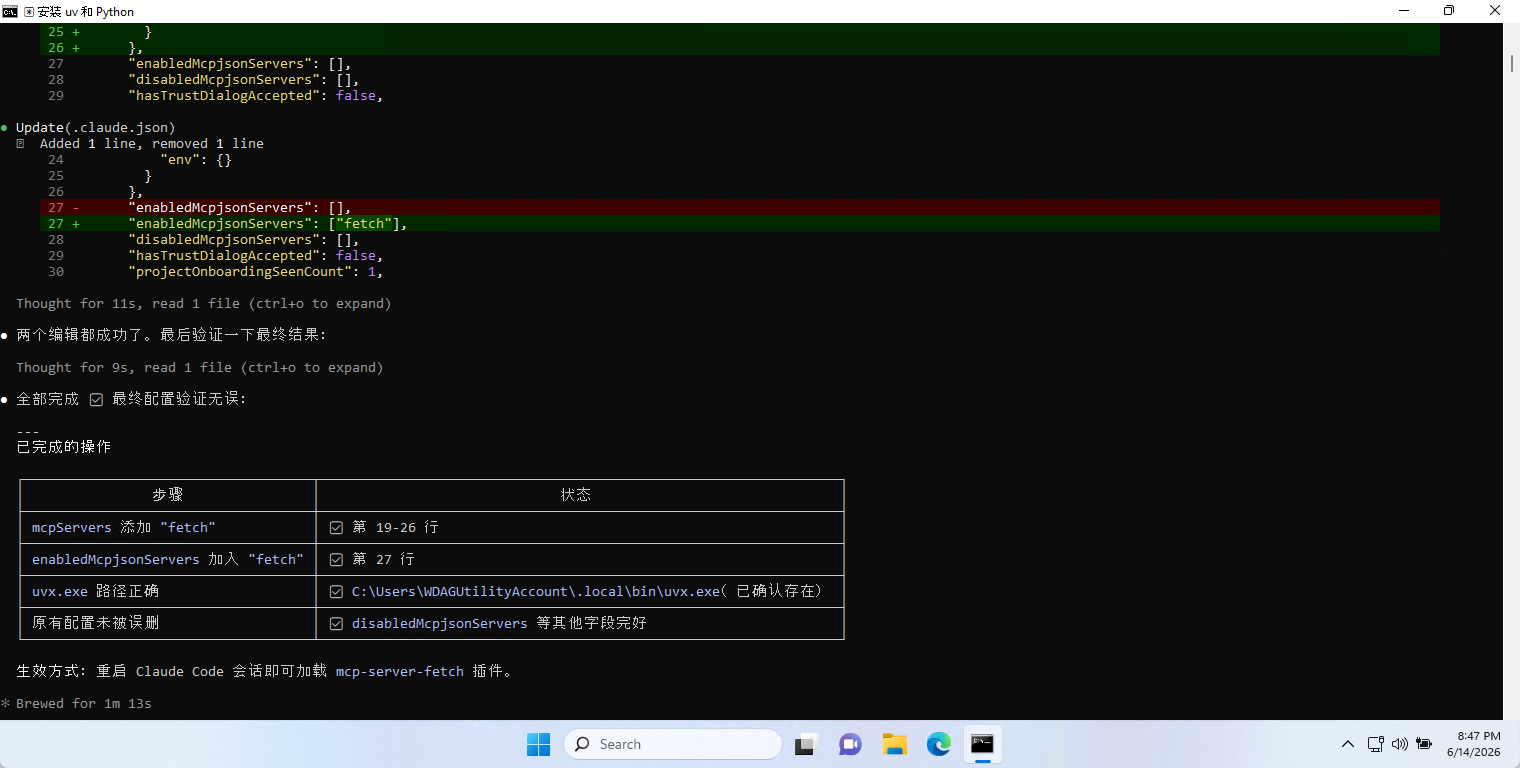Click the 步骤 table header
This screenshot has width=1520, height=768.
(x=168, y=495)
